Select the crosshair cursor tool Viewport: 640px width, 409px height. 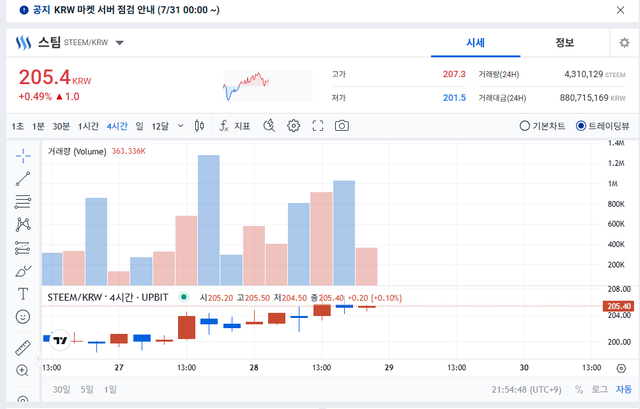point(23,156)
